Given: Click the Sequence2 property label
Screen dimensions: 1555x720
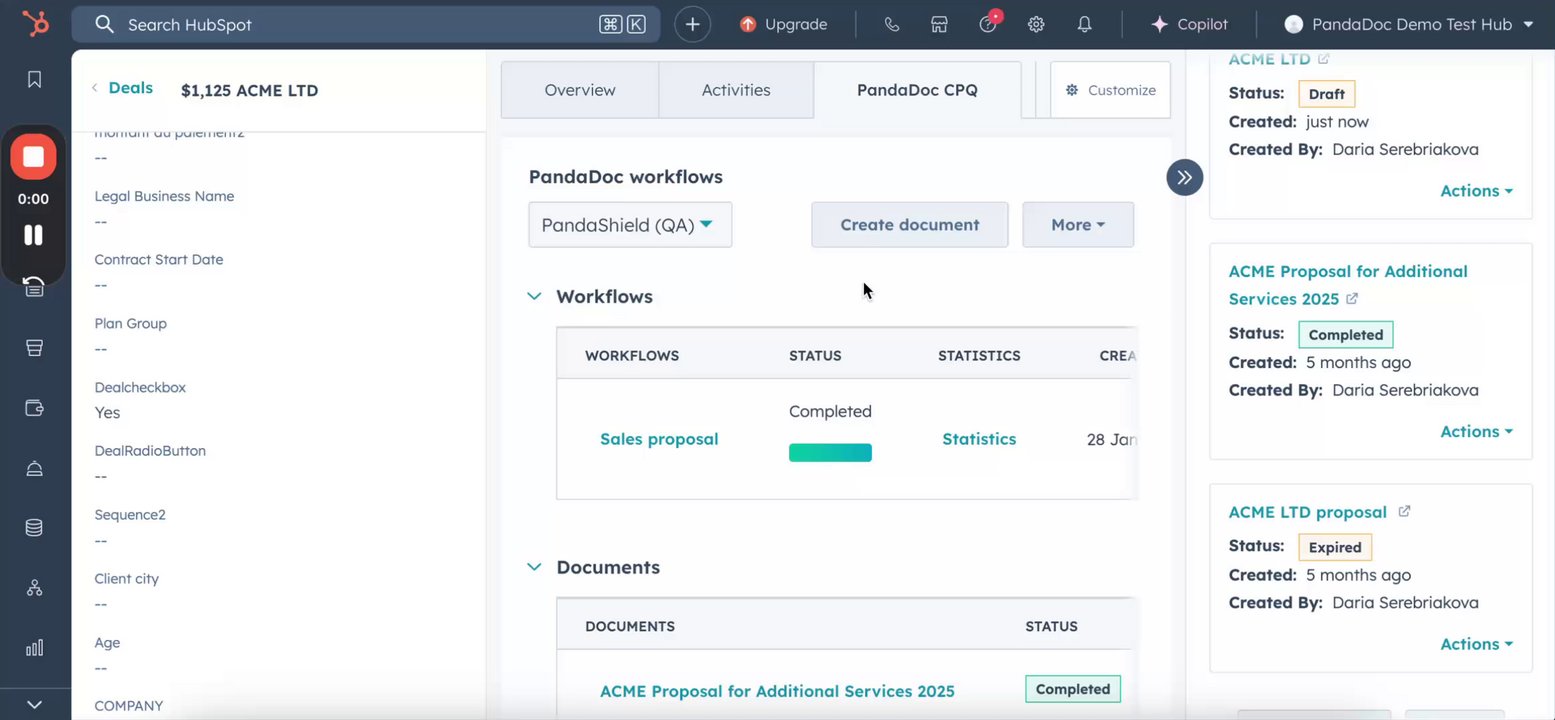Looking at the screenshot, I should [130, 515].
